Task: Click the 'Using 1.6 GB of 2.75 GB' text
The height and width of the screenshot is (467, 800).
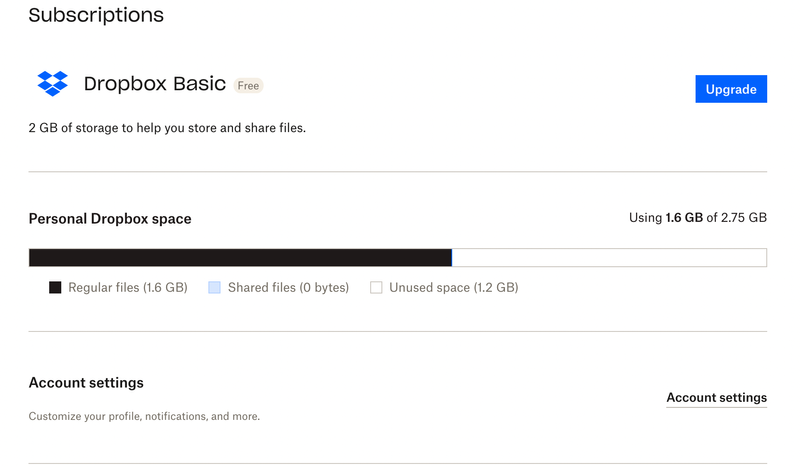Action: pos(698,218)
